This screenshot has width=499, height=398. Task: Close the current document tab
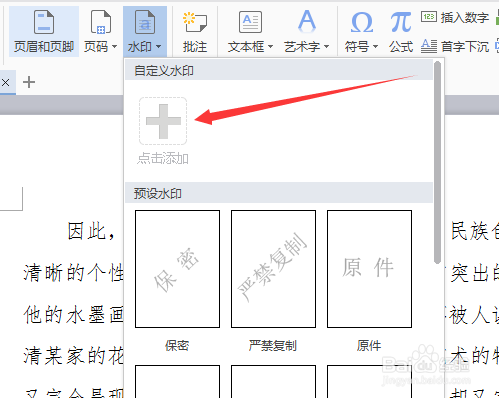5,82
